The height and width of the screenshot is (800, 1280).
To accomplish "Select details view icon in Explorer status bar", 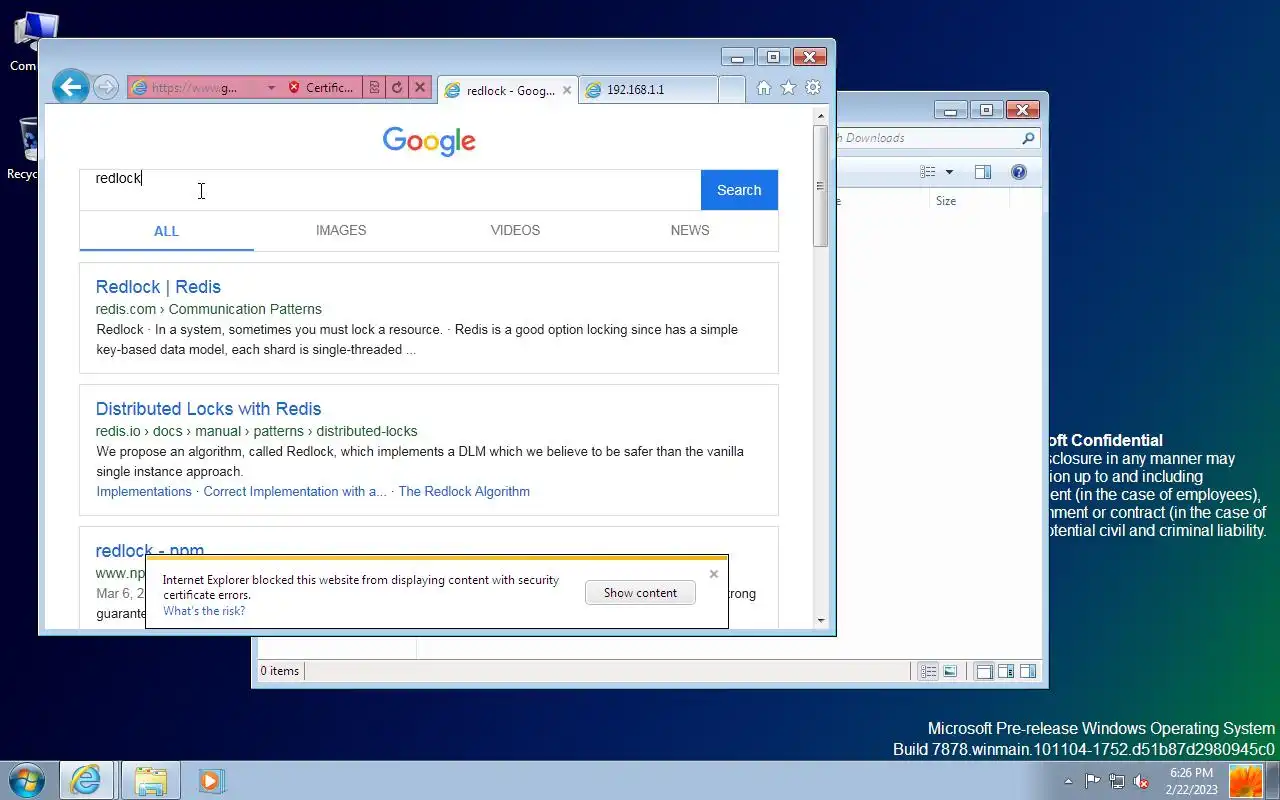I will click(x=928, y=672).
